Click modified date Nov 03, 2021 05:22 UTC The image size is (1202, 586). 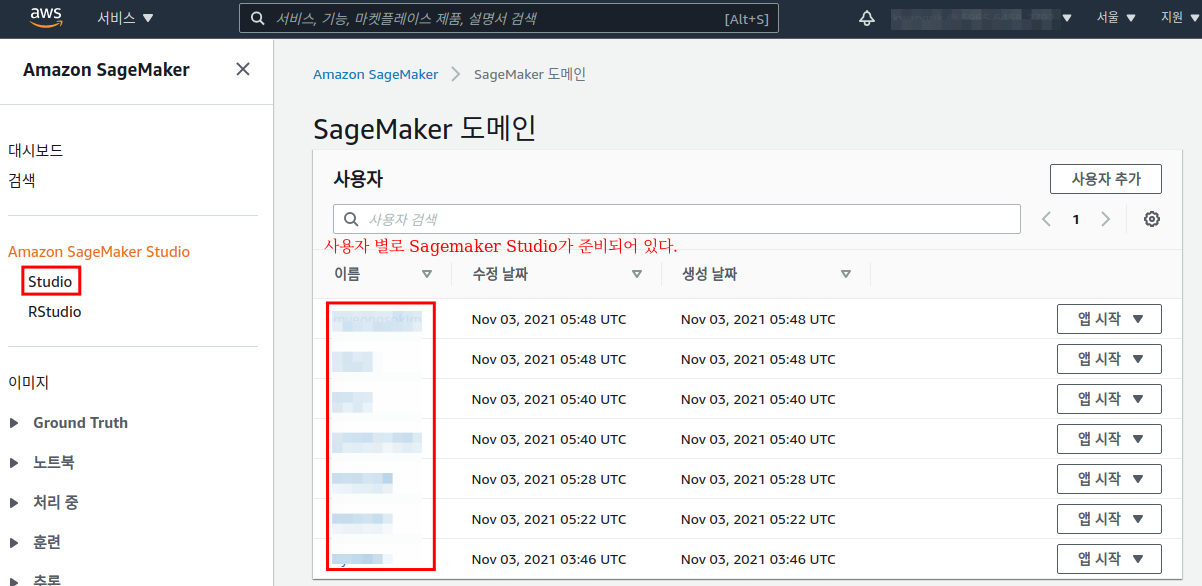point(549,519)
